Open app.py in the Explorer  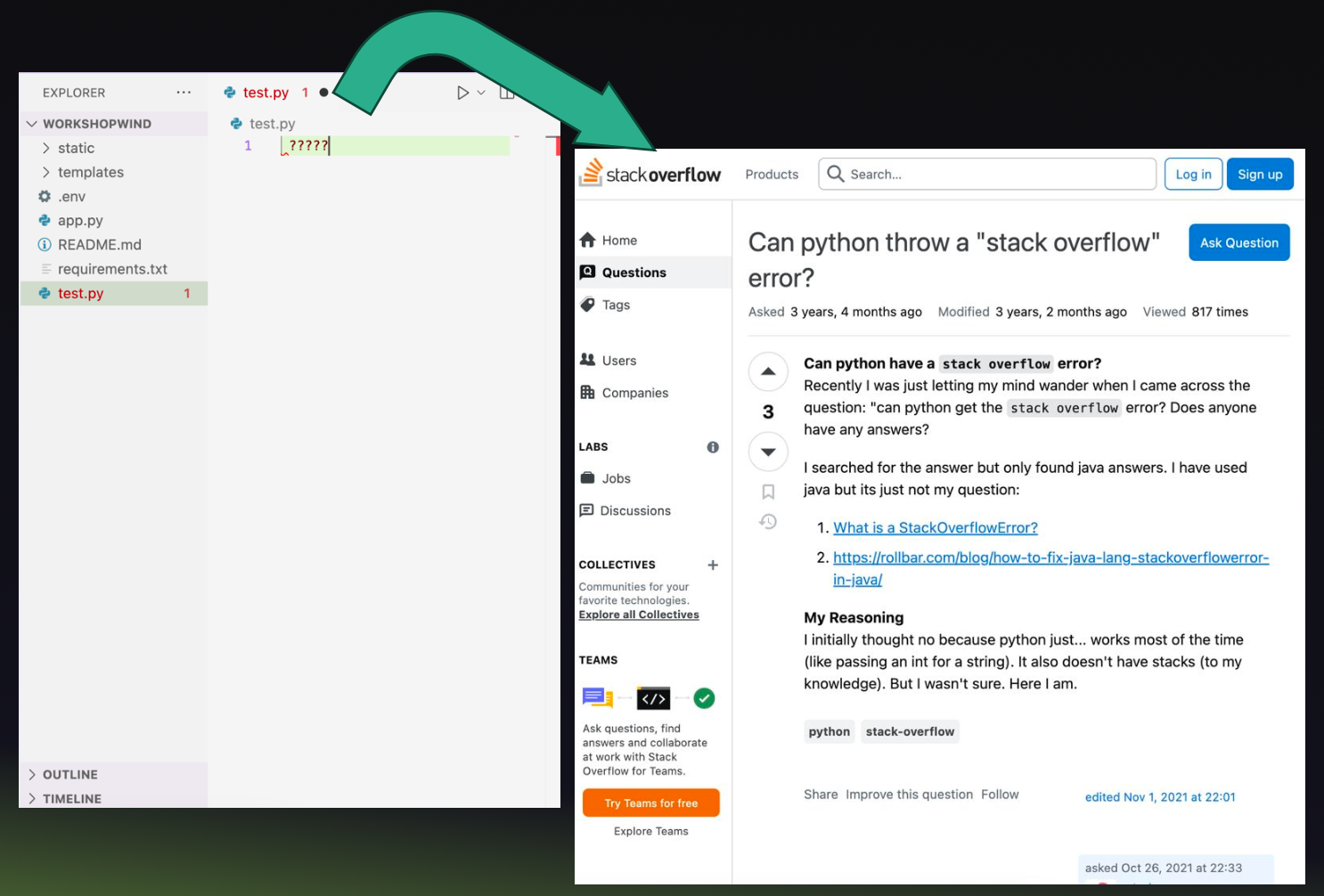(x=113, y=220)
